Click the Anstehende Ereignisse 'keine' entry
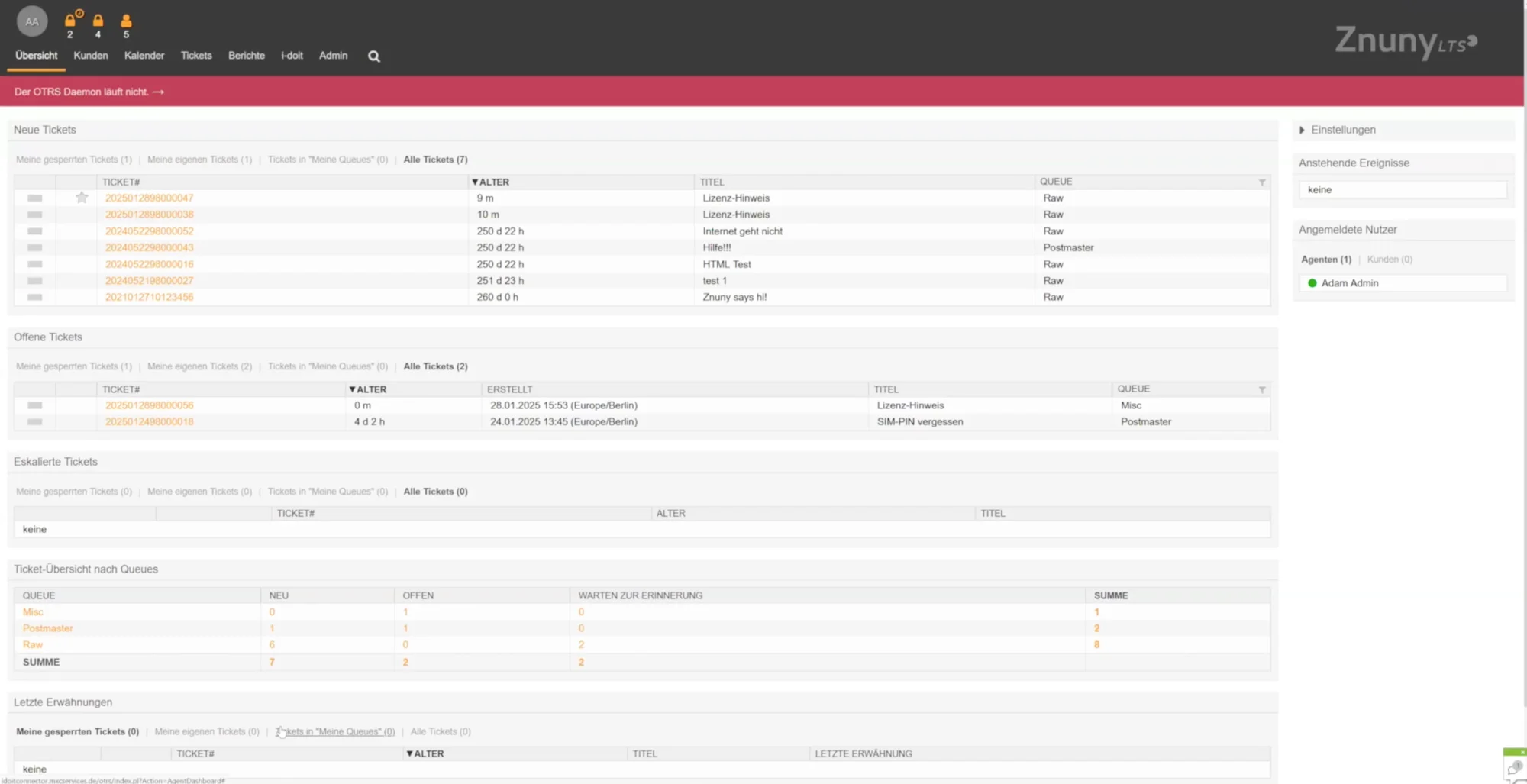Viewport: 1527px width, 784px height. tap(1403, 190)
